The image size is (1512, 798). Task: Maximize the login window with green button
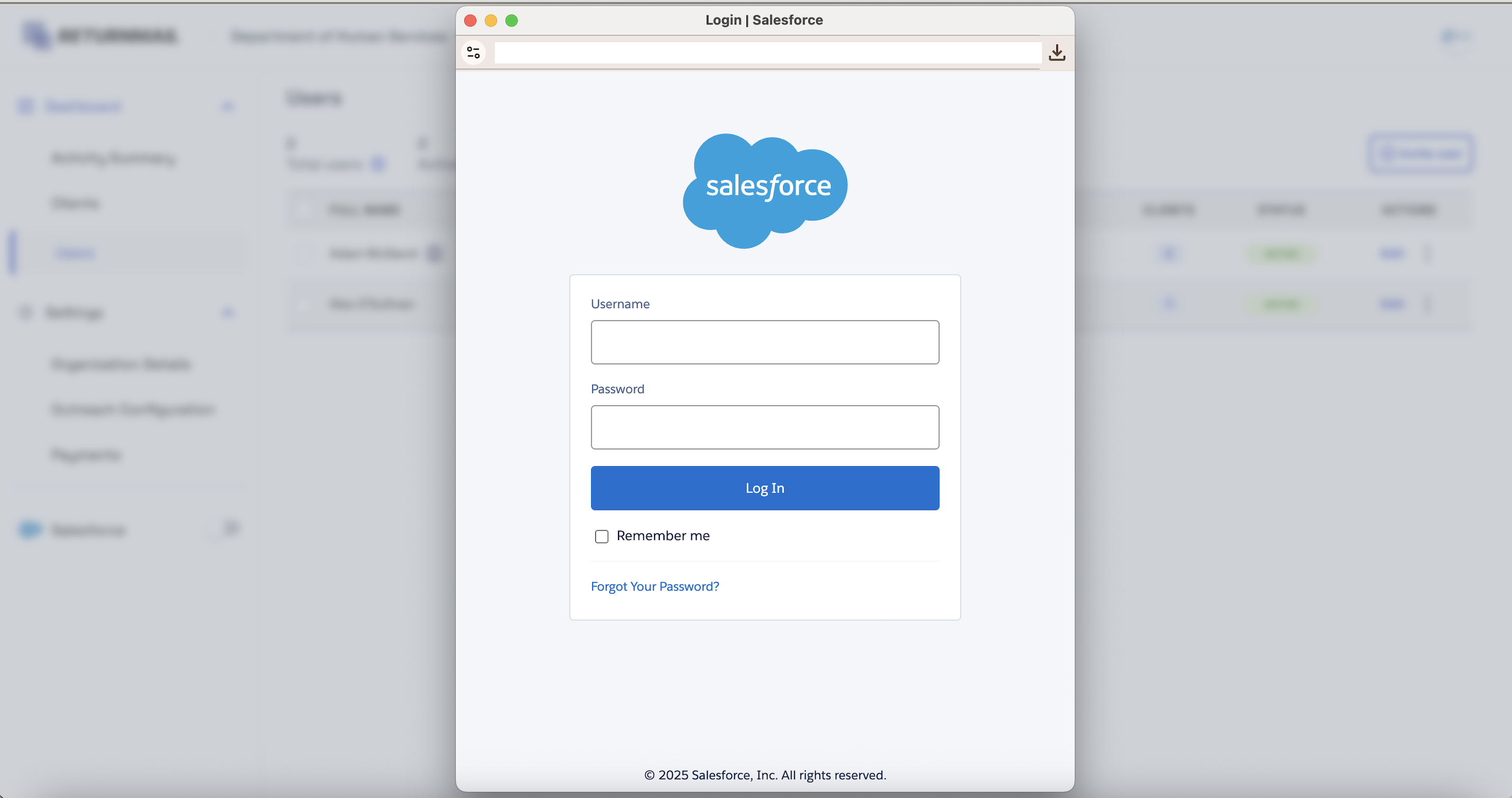511,21
